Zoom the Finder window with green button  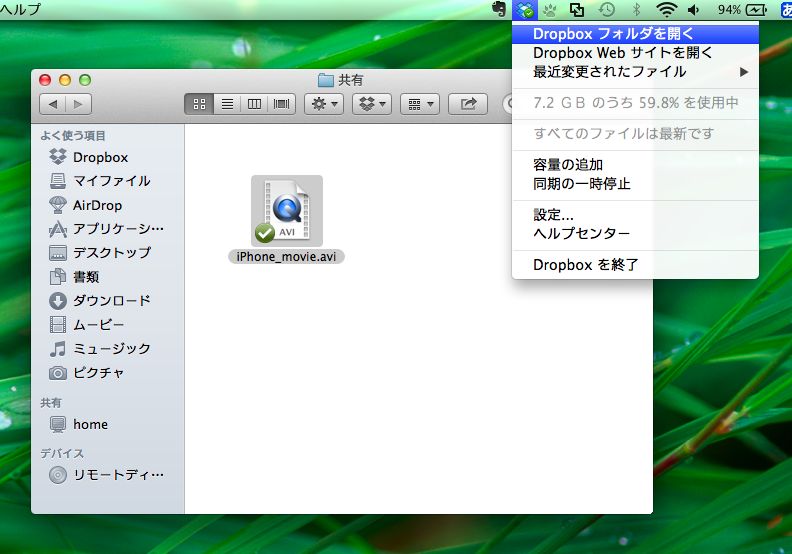click(85, 80)
